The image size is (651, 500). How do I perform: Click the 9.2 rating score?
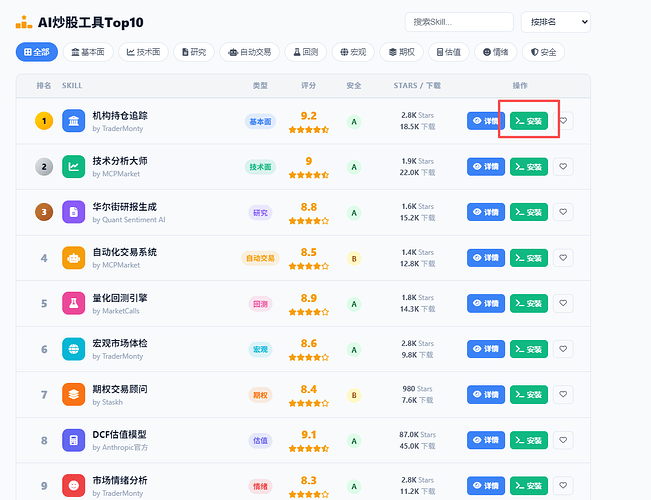click(308, 115)
